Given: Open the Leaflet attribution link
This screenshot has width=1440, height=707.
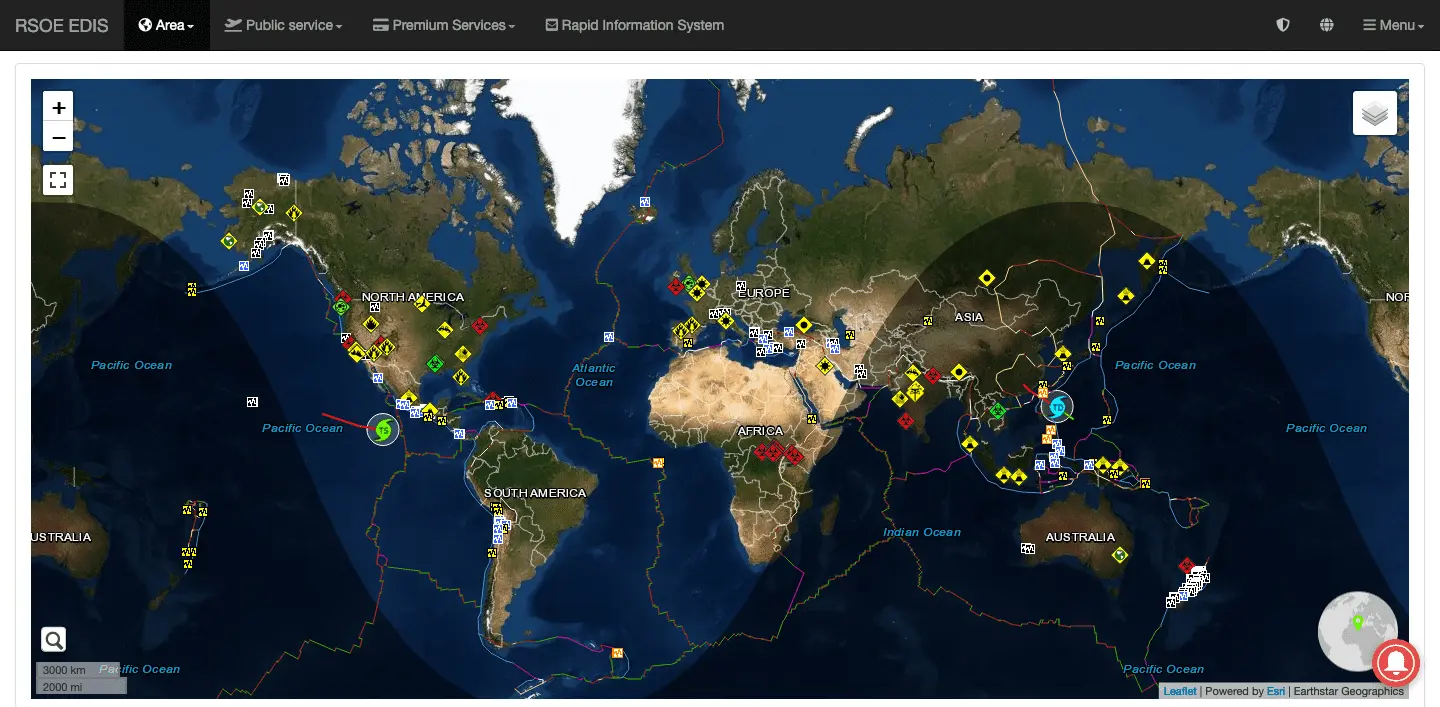Looking at the screenshot, I should (x=1179, y=691).
